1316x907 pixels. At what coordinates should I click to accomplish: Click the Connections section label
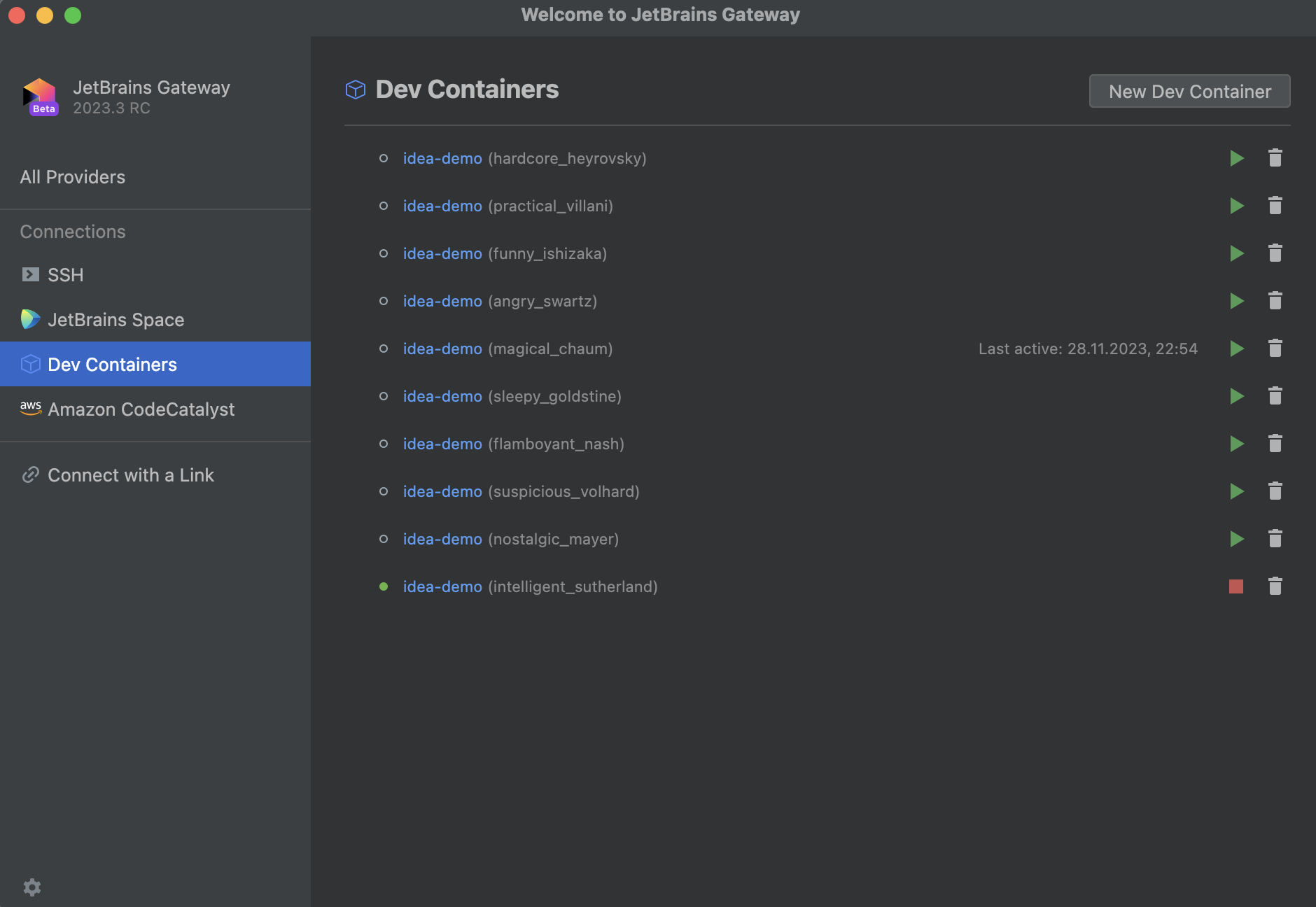[73, 232]
